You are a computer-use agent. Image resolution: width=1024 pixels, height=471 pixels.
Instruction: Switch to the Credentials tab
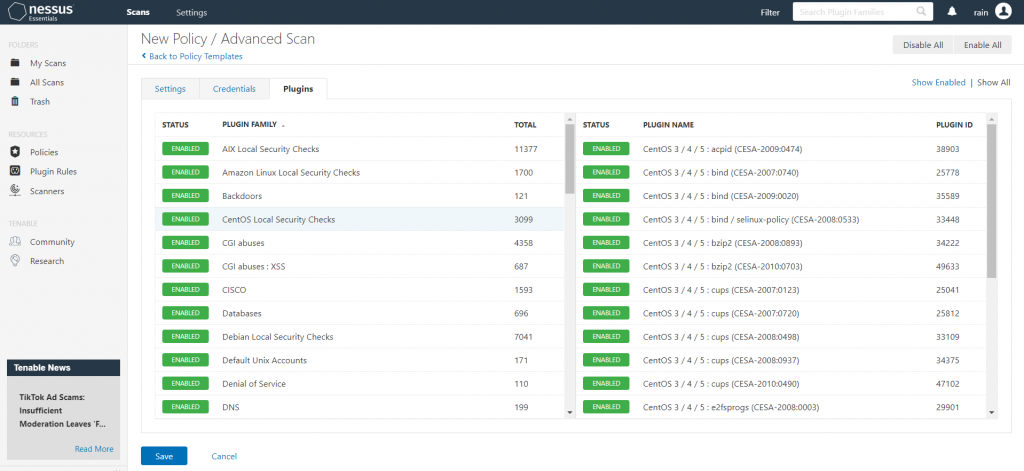tap(234, 89)
